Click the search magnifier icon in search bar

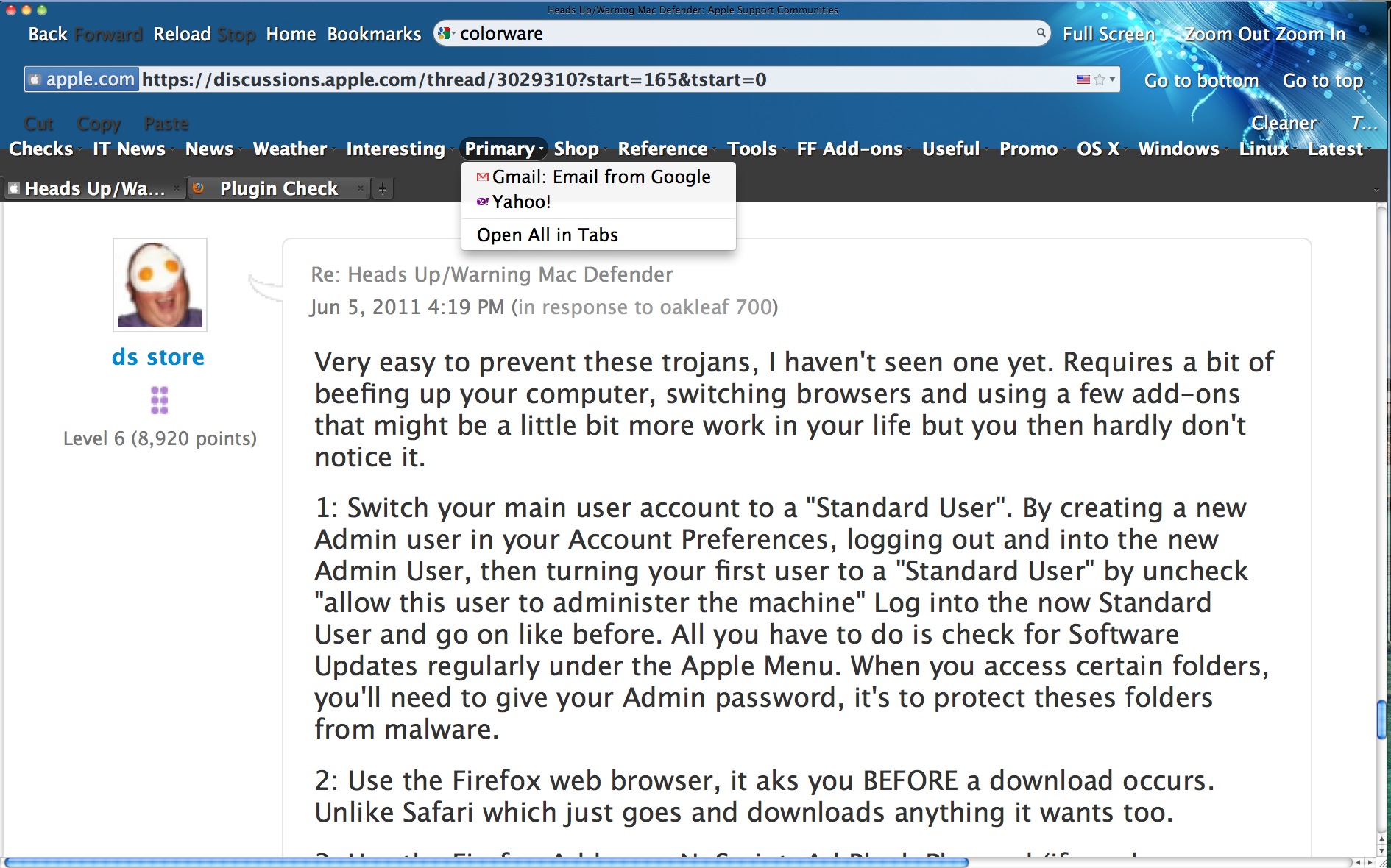[x=1041, y=32]
